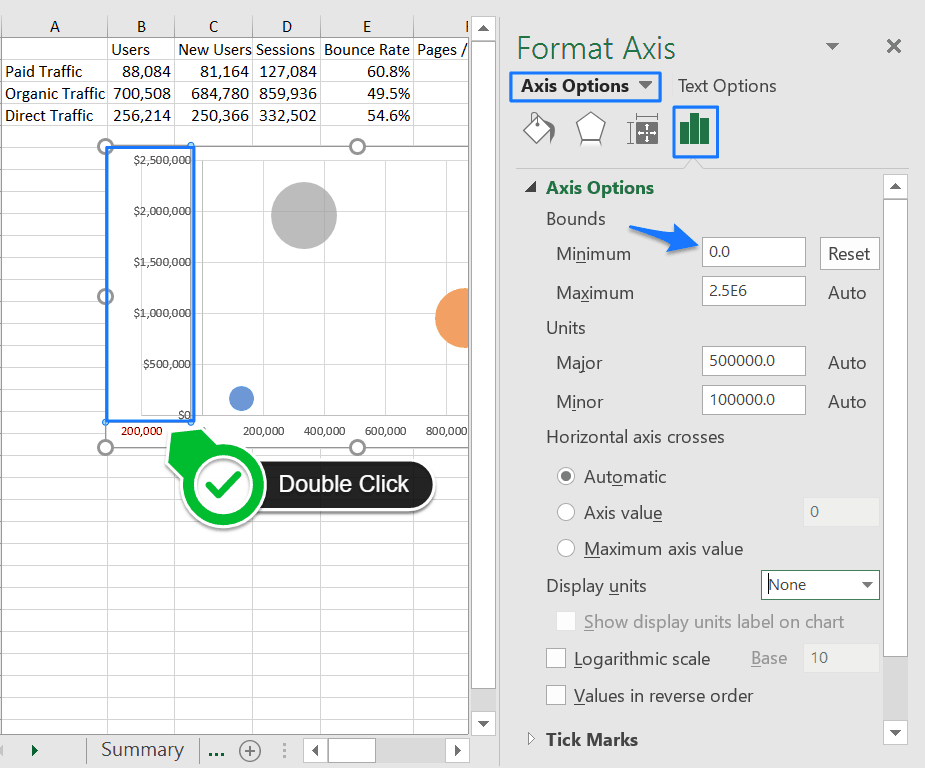
Task: Add a new sheet with plus icon
Action: click(250, 750)
